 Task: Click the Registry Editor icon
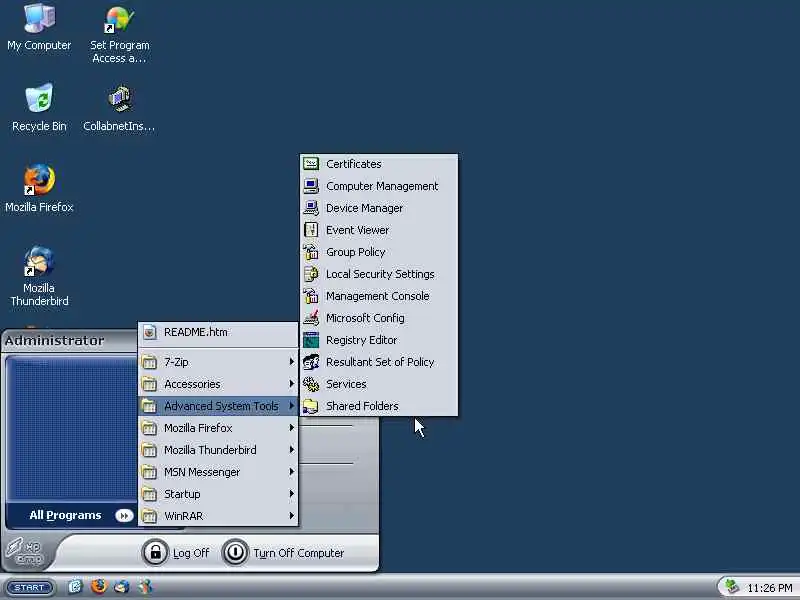pyautogui.click(x=311, y=339)
